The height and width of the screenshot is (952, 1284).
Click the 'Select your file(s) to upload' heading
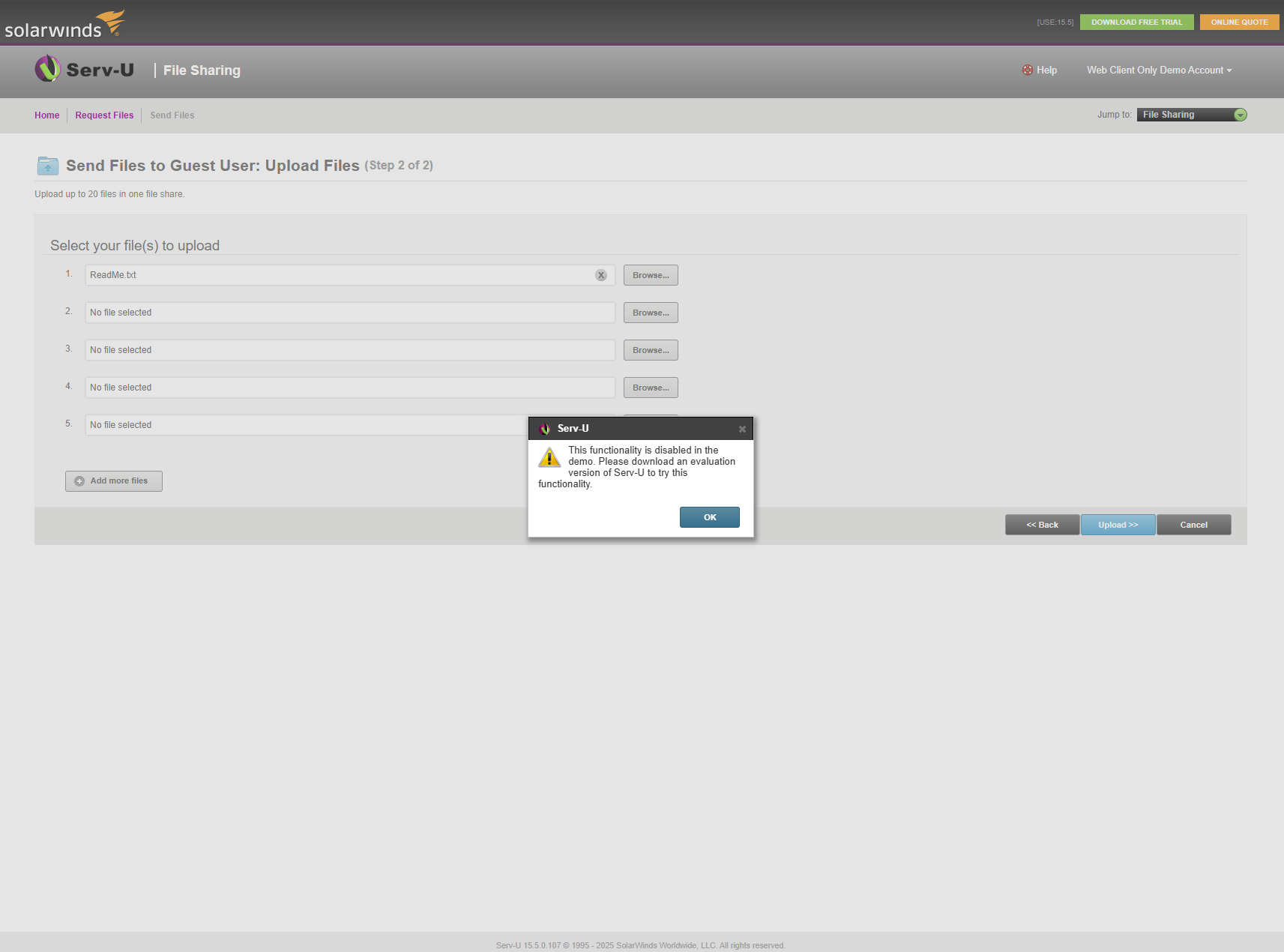pos(135,246)
